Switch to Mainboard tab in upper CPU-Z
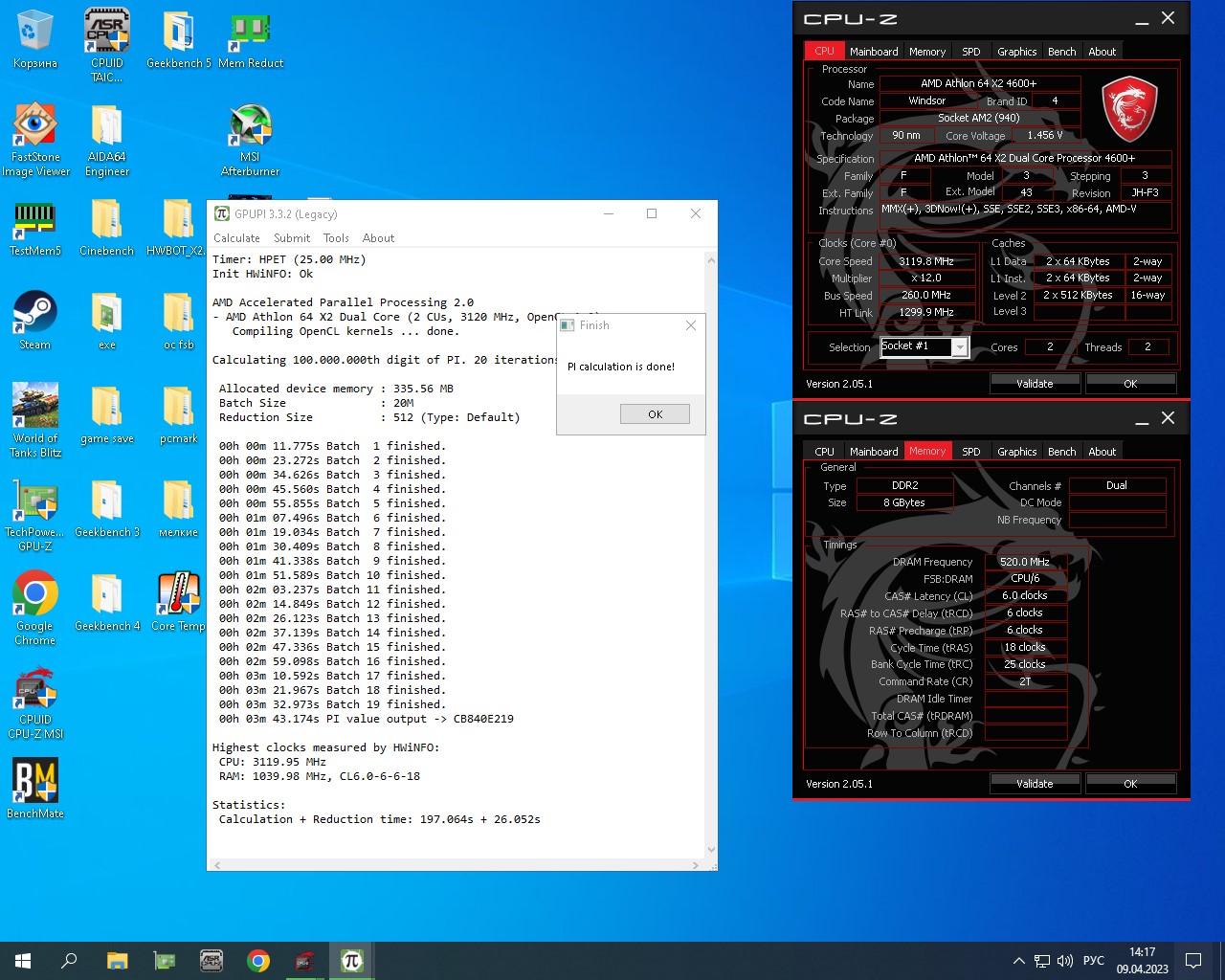 pyautogui.click(x=874, y=52)
